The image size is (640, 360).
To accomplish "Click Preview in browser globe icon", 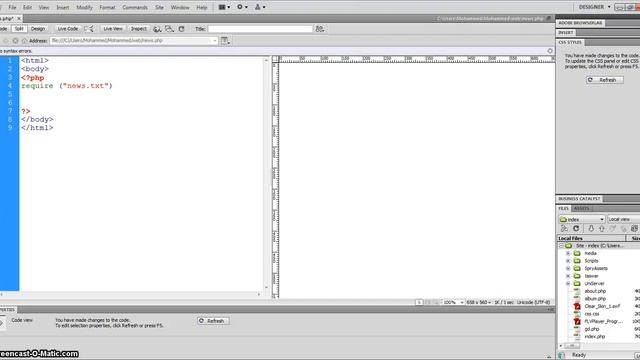I will 157,29.
